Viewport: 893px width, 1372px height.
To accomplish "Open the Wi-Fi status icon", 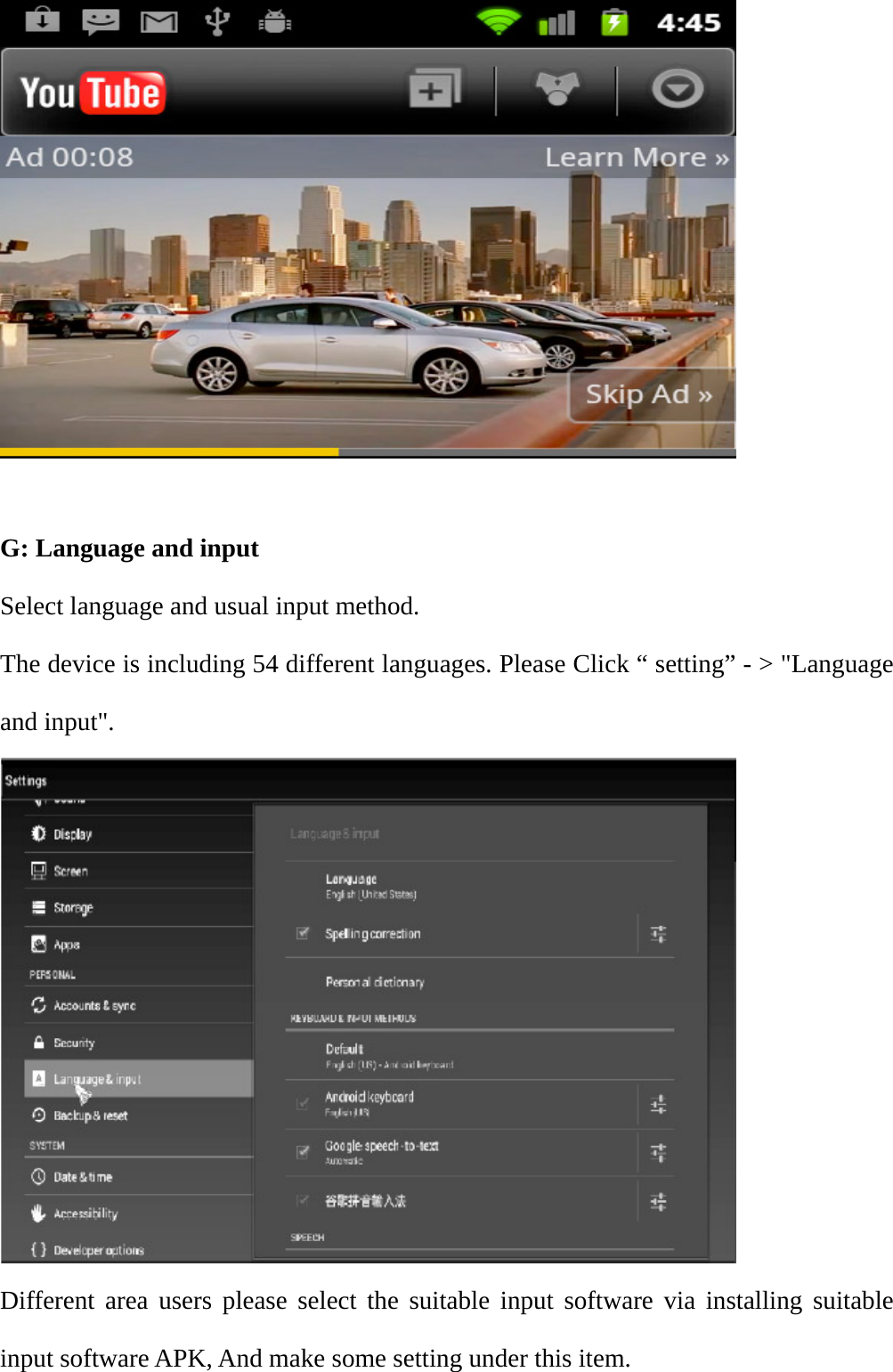I will [x=499, y=21].
